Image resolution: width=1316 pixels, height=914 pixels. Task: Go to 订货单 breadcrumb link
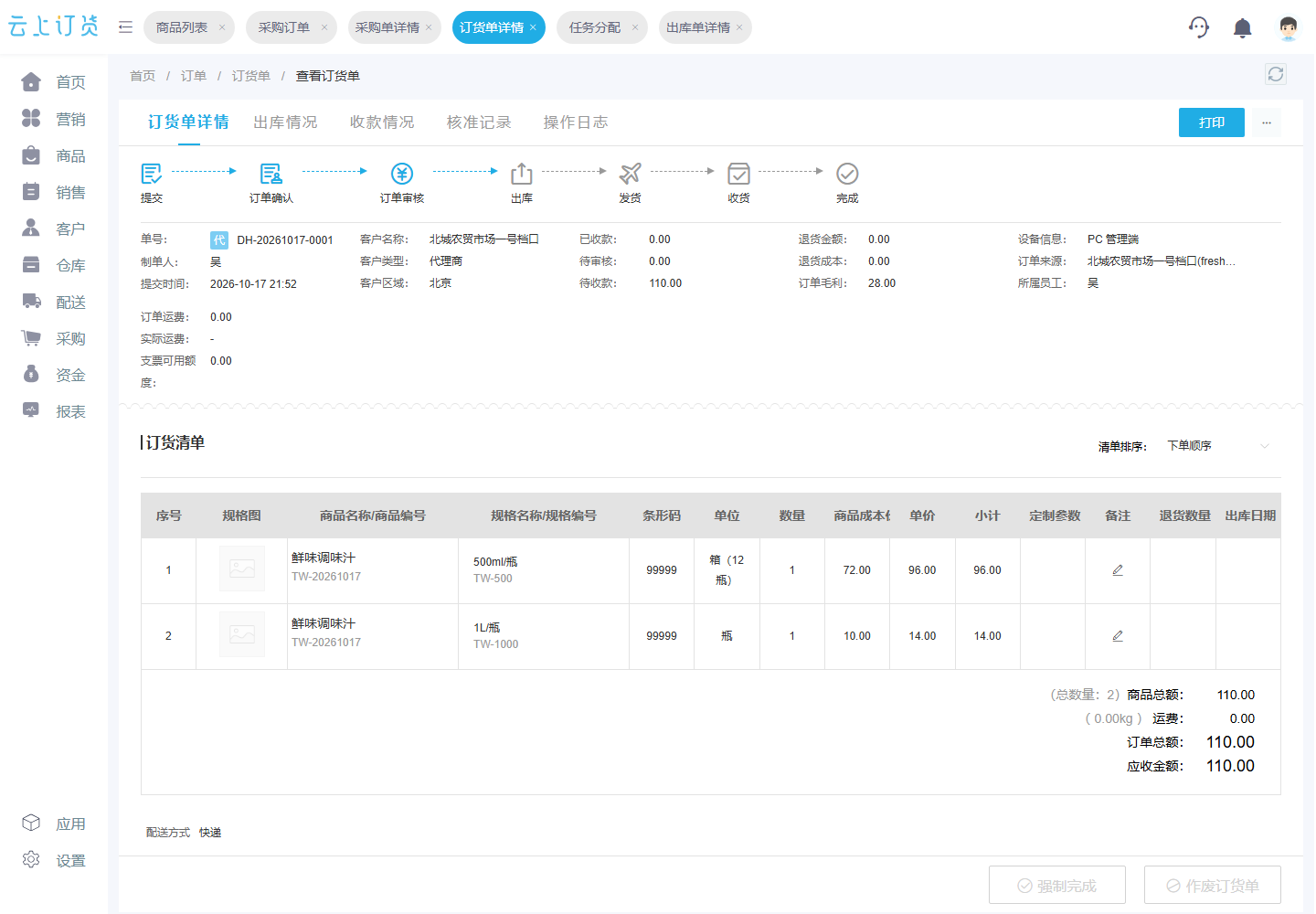click(x=250, y=76)
